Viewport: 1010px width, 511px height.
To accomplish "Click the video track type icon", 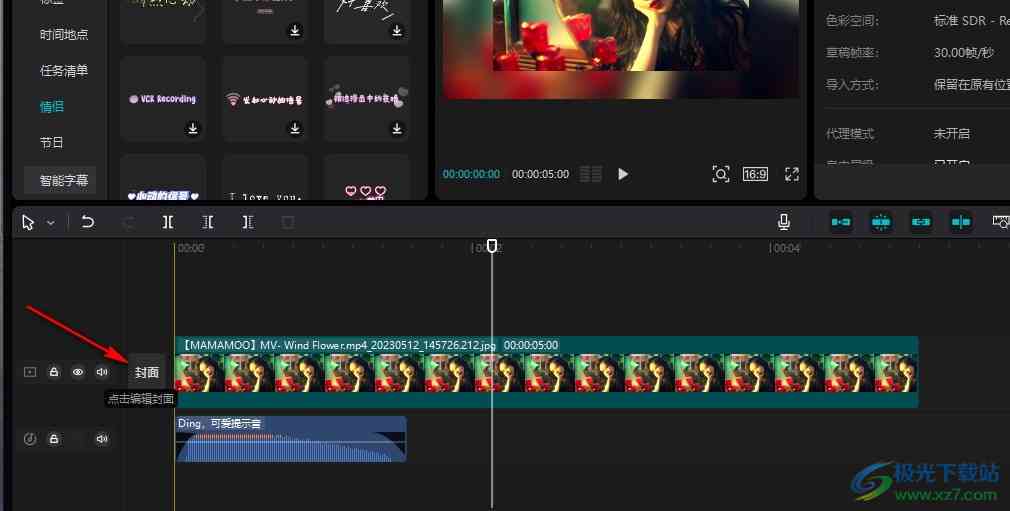I will point(30,372).
